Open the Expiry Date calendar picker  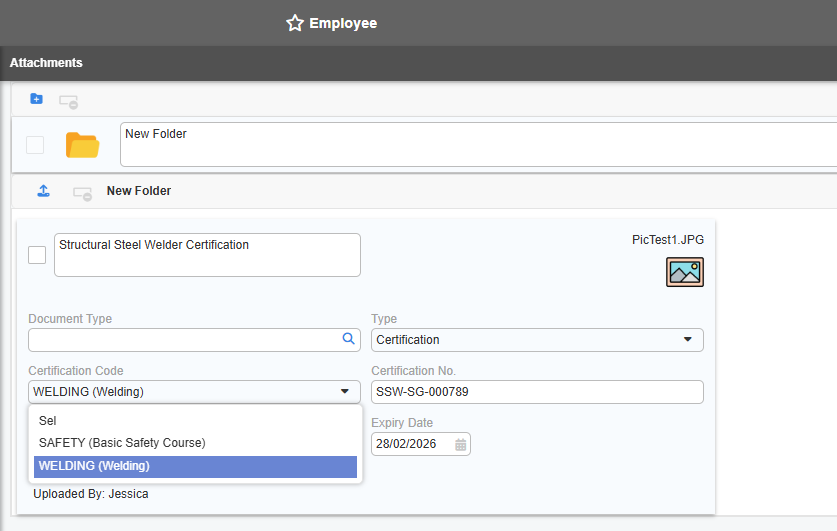(460, 444)
